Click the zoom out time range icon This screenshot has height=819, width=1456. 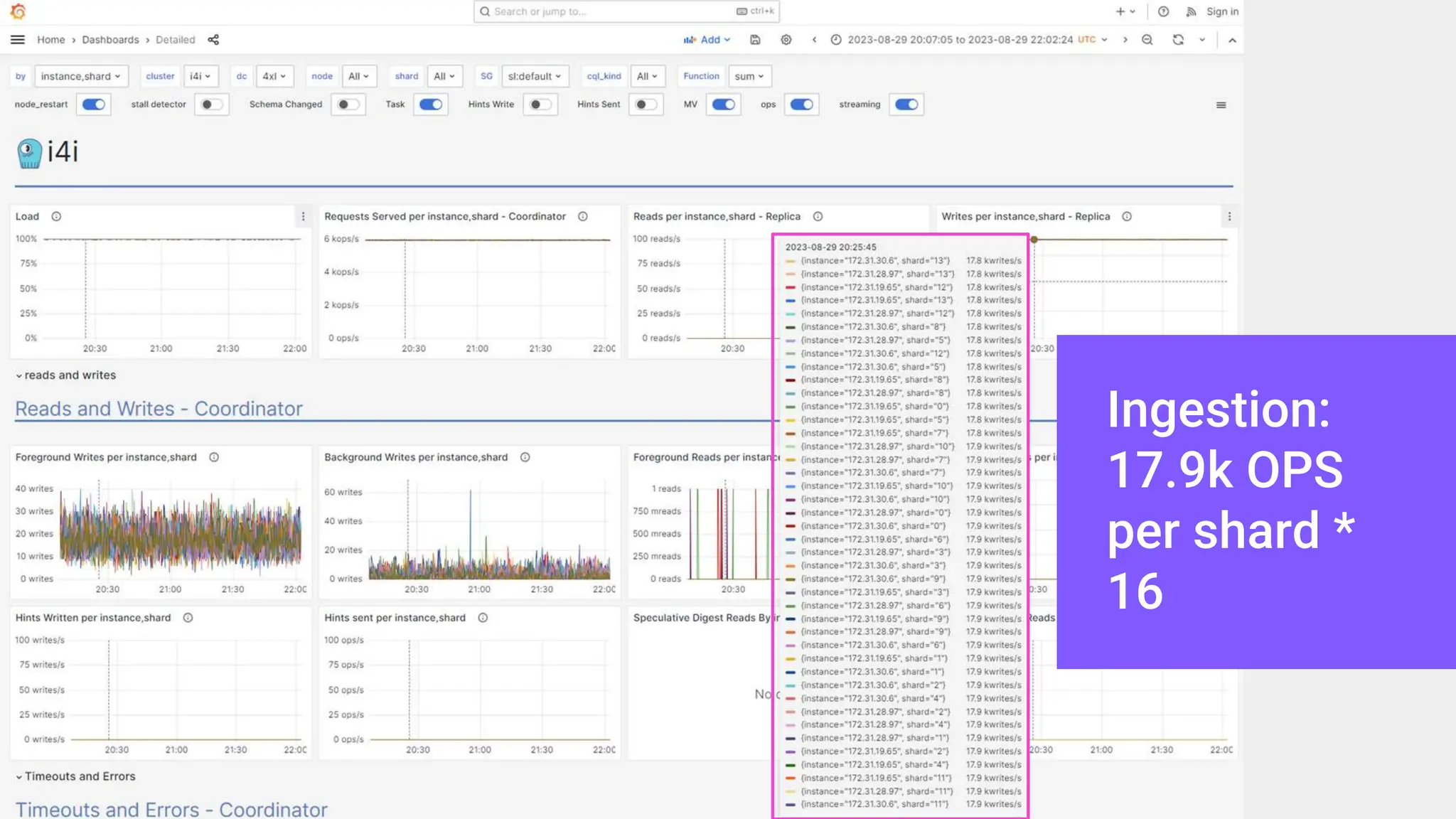click(1147, 40)
